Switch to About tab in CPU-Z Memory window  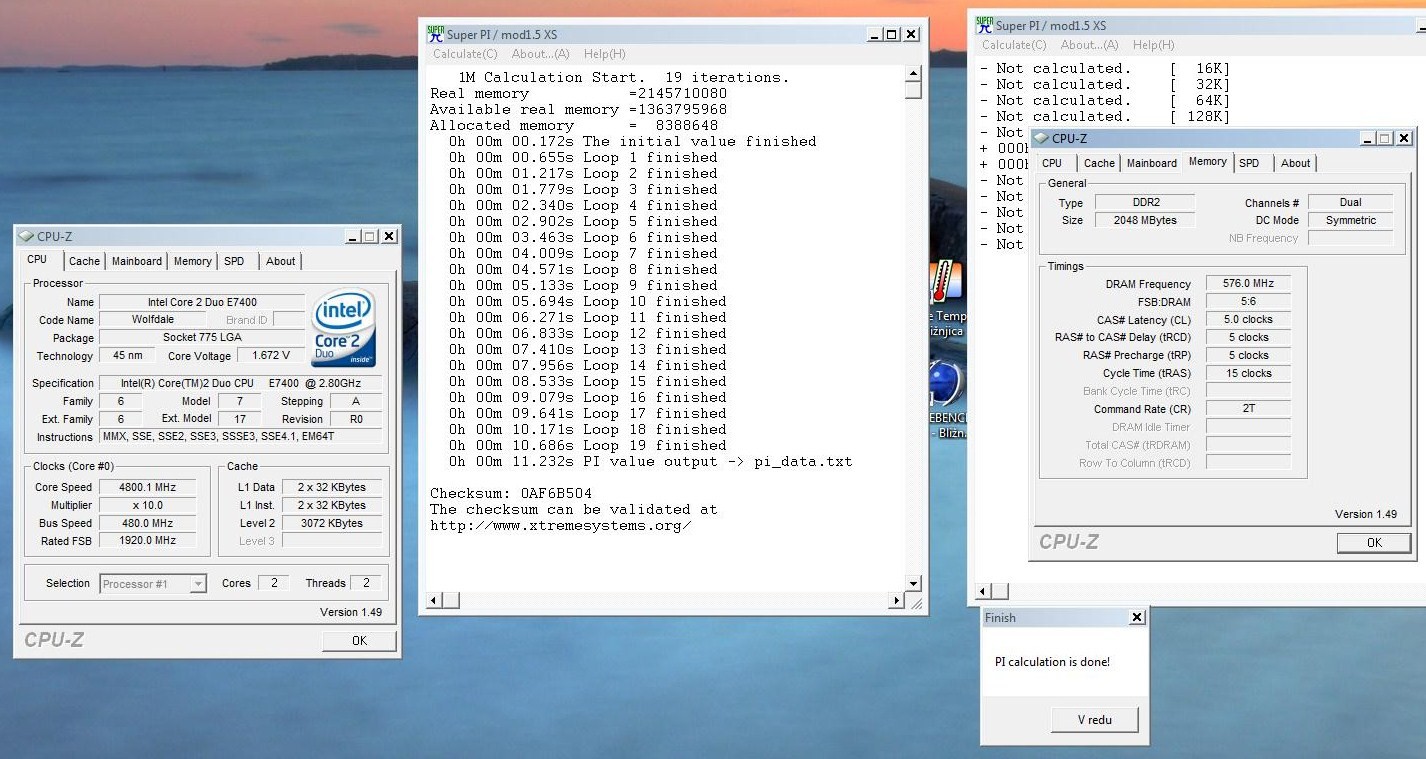(1295, 163)
